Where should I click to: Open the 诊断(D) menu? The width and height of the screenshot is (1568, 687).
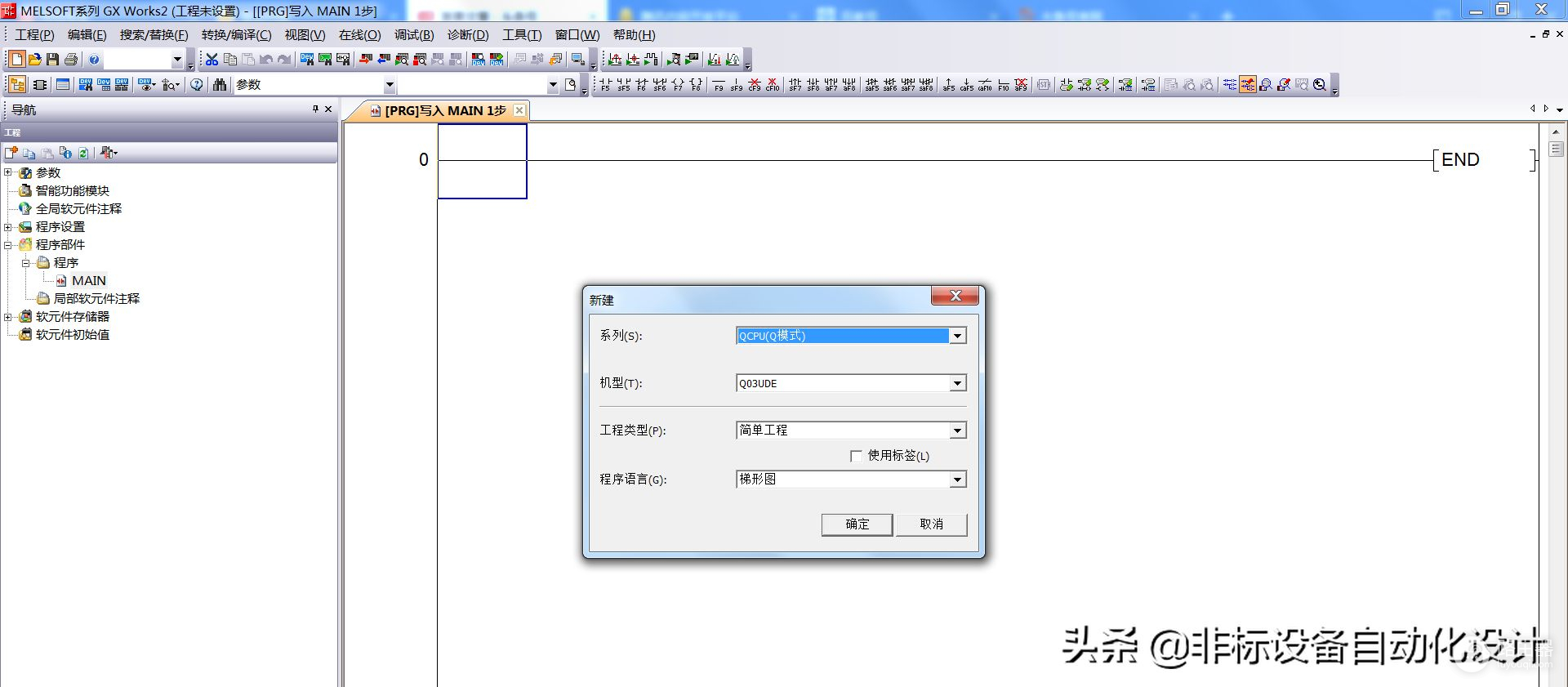[x=468, y=34]
